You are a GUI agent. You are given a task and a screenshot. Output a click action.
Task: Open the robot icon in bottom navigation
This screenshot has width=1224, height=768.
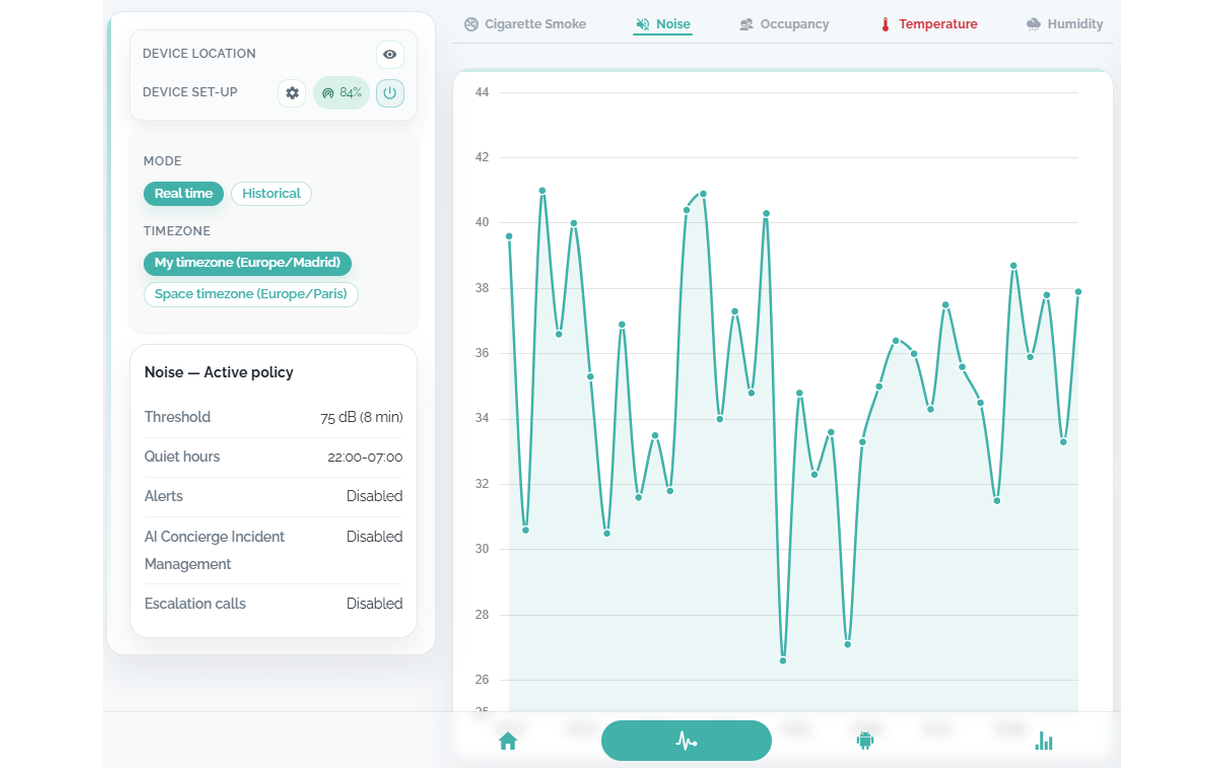coord(865,741)
